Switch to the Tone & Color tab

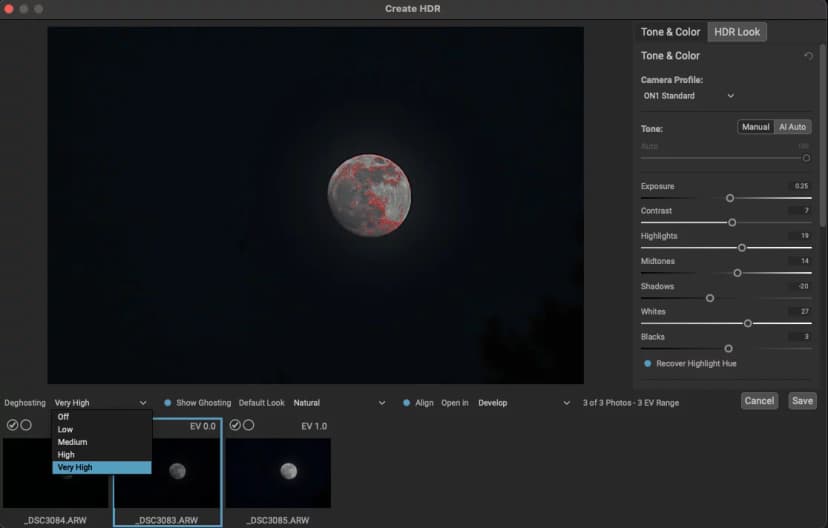click(x=670, y=32)
